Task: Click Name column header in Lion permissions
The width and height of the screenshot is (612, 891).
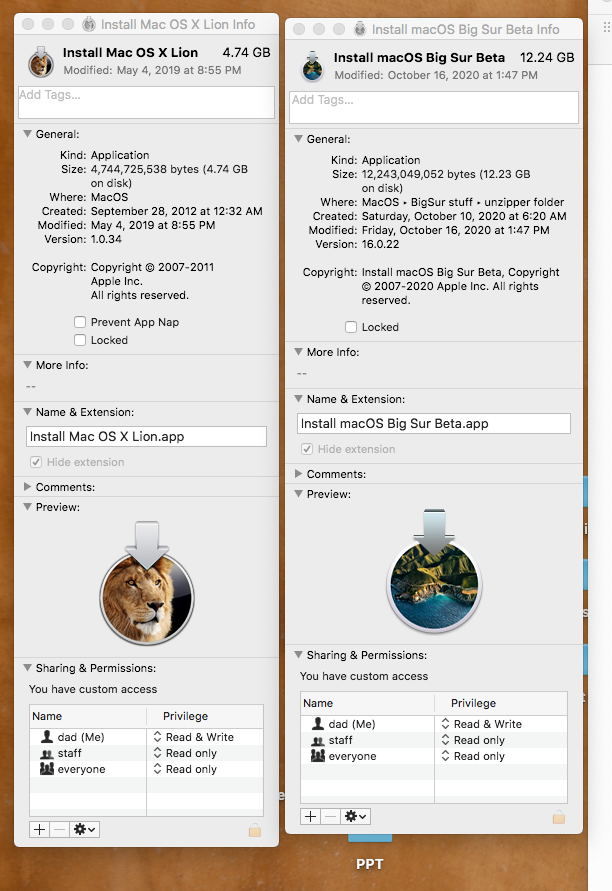Action: [x=88, y=716]
